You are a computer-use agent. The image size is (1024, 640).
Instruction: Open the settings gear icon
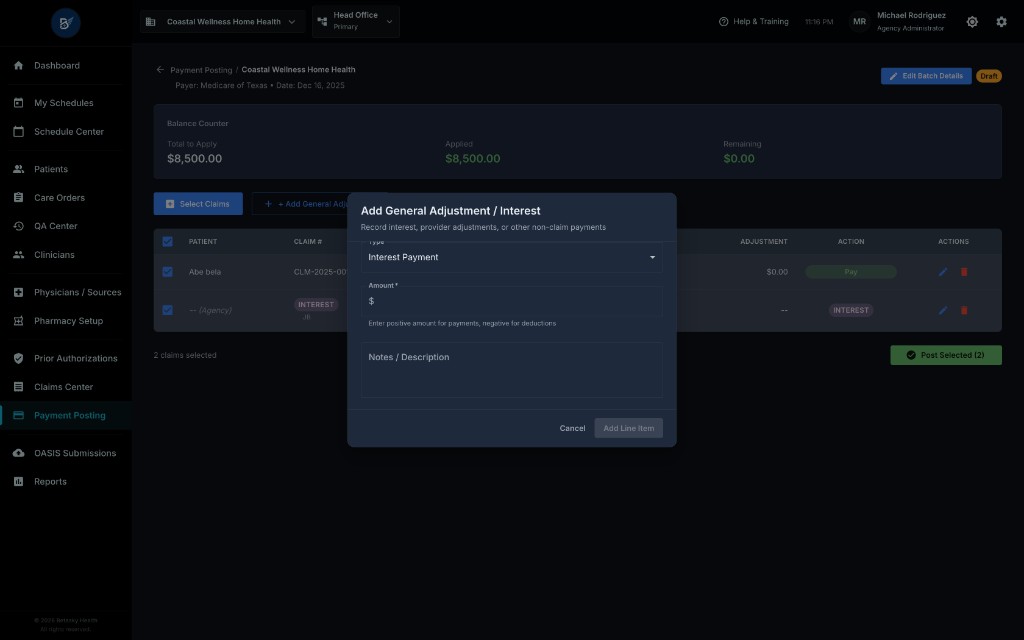click(1001, 22)
